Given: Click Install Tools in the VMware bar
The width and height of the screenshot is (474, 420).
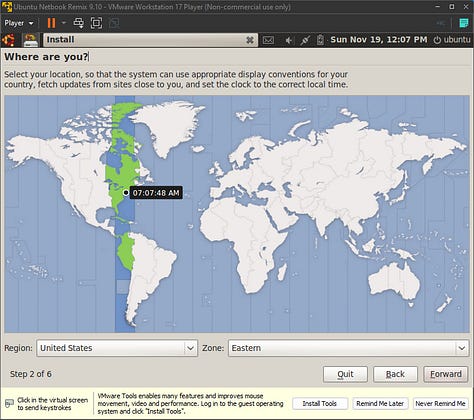Looking at the screenshot, I should pos(320,404).
